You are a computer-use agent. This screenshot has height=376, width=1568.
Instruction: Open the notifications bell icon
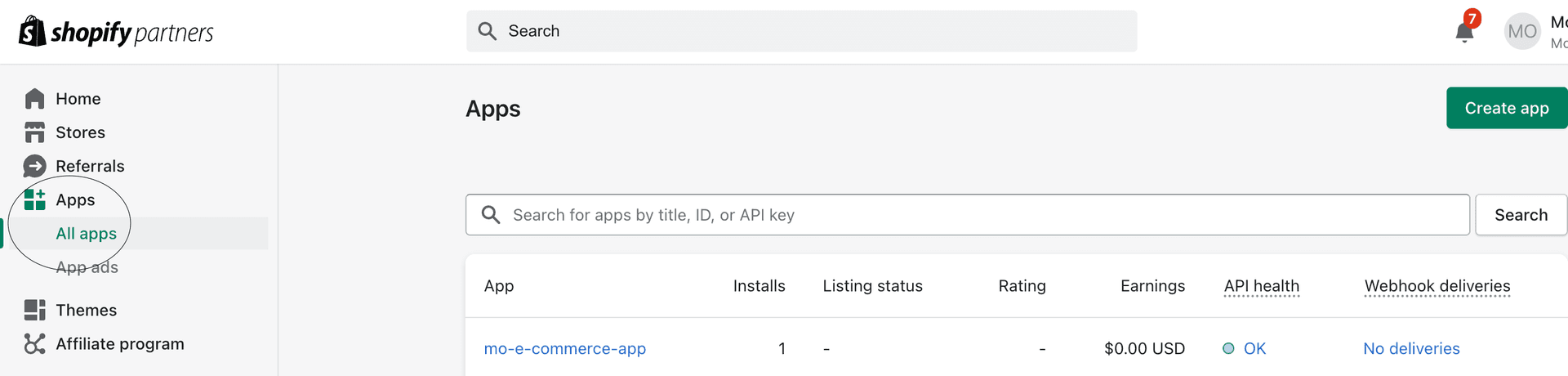pyautogui.click(x=1464, y=32)
